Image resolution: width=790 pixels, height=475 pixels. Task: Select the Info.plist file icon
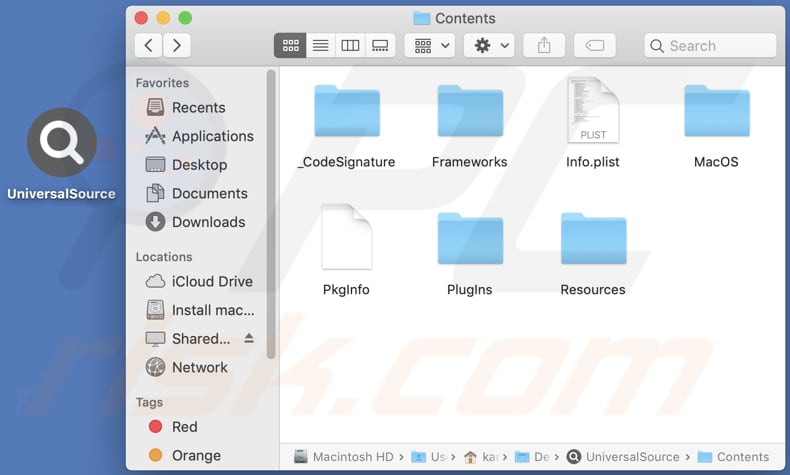[593, 110]
